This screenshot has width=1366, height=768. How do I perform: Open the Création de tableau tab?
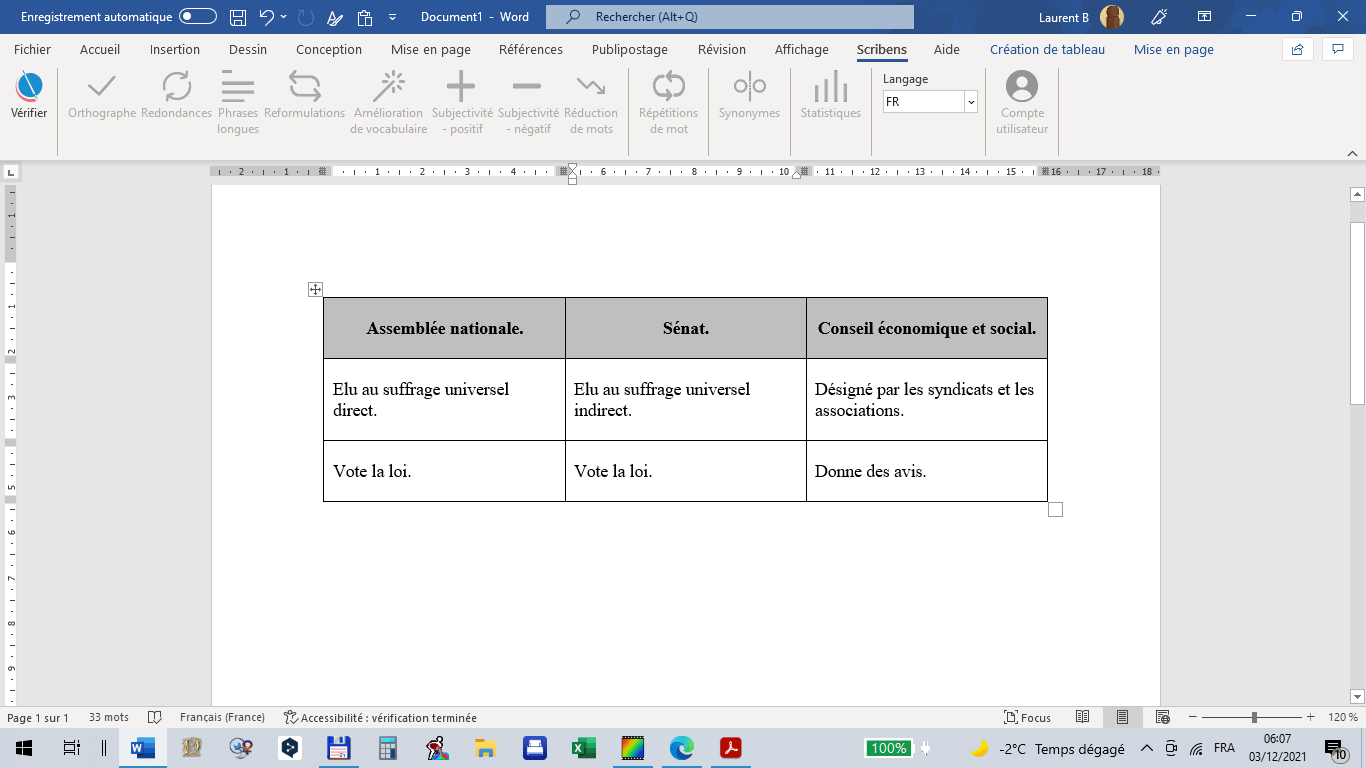click(x=1048, y=49)
